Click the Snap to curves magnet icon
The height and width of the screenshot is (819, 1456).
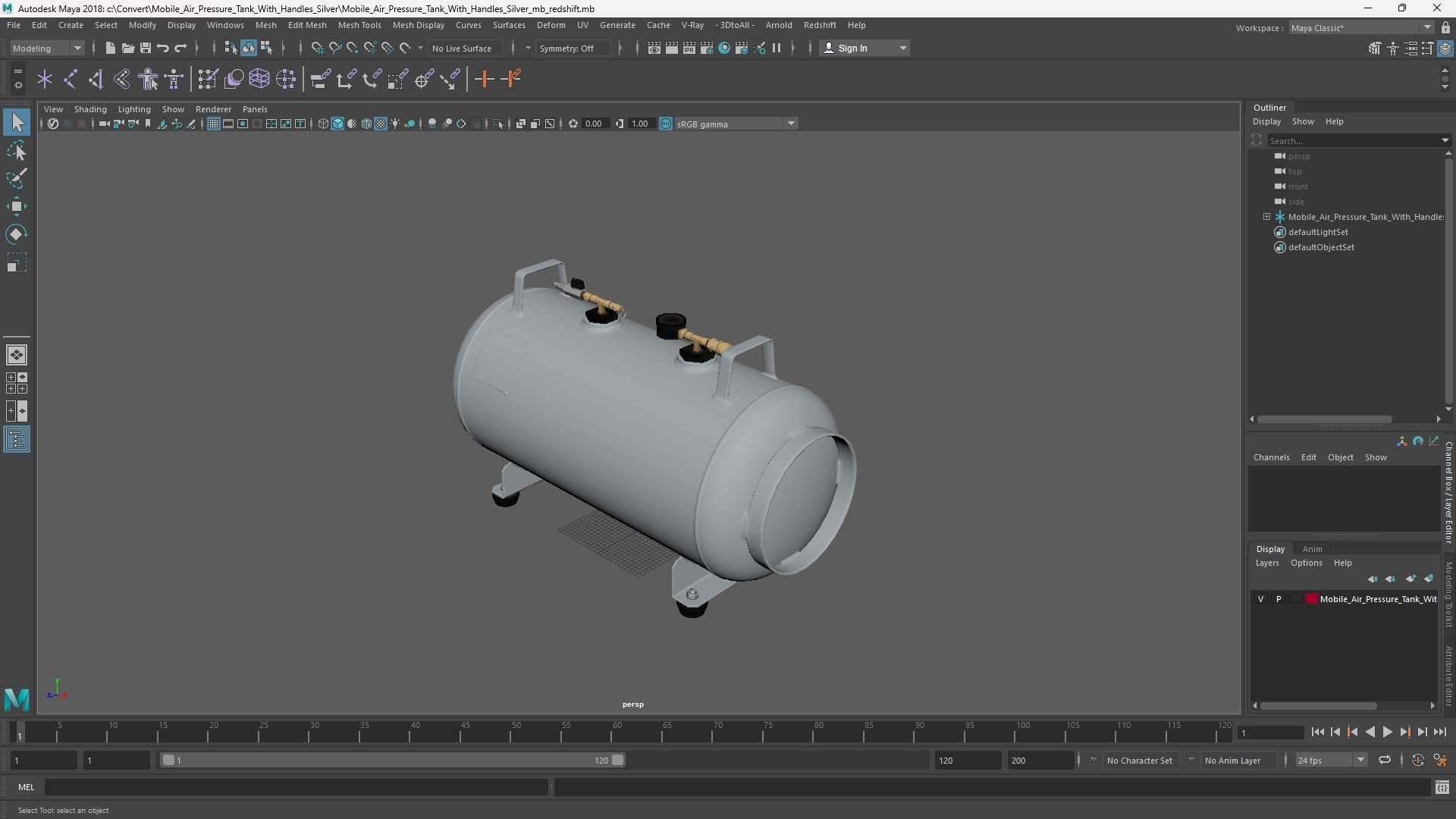coord(334,48)
